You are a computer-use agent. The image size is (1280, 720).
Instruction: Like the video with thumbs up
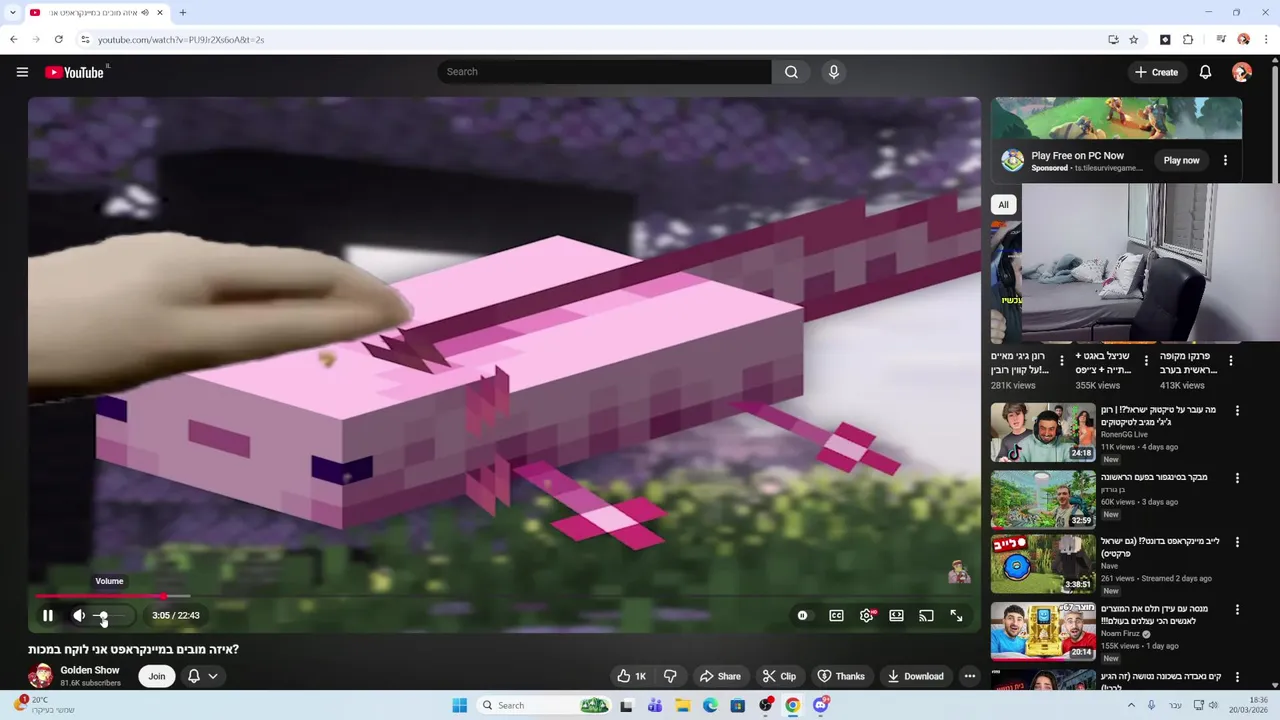631,676
